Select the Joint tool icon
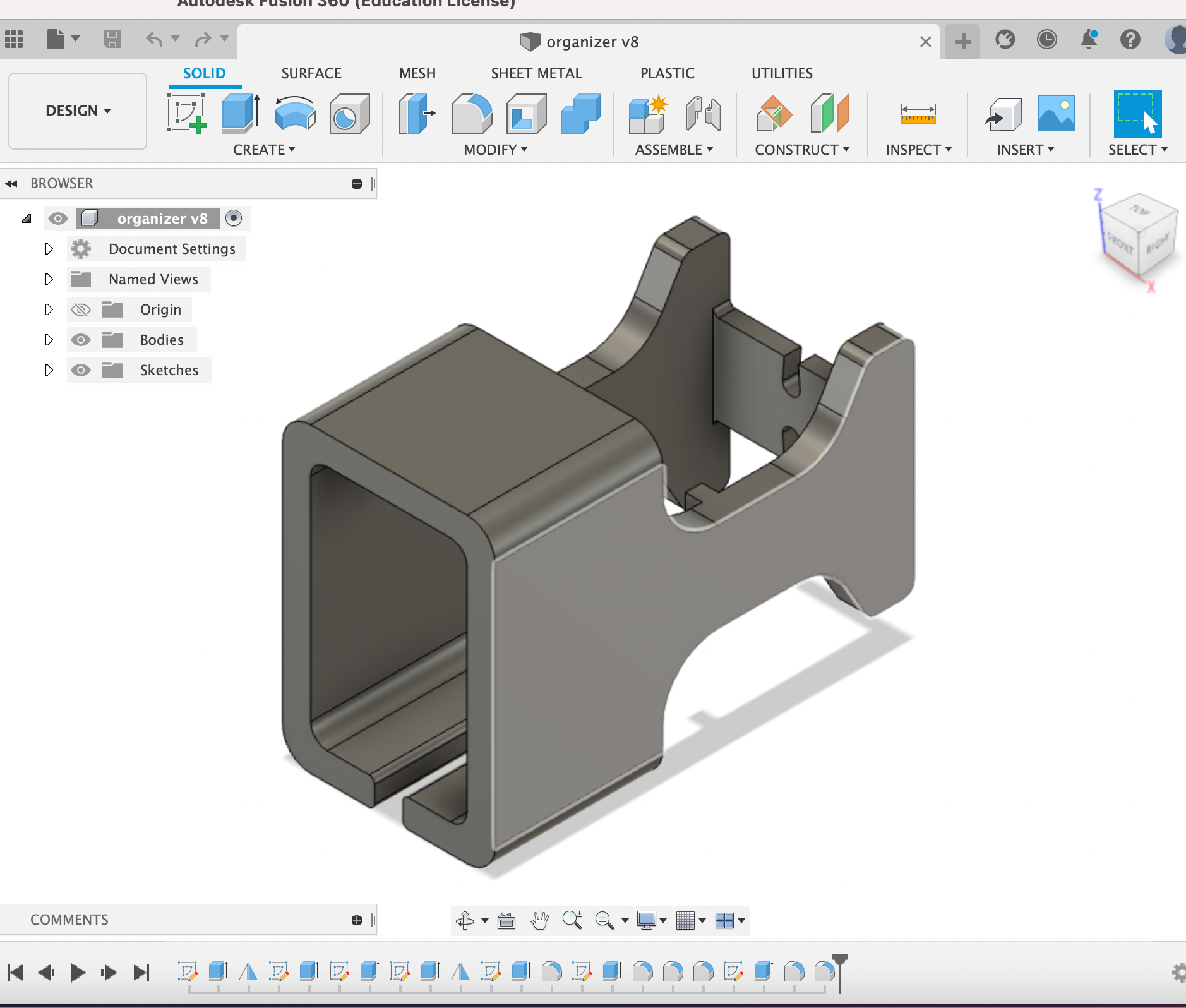This screenshot has width=1186, height=1008. tap(703, 114)
